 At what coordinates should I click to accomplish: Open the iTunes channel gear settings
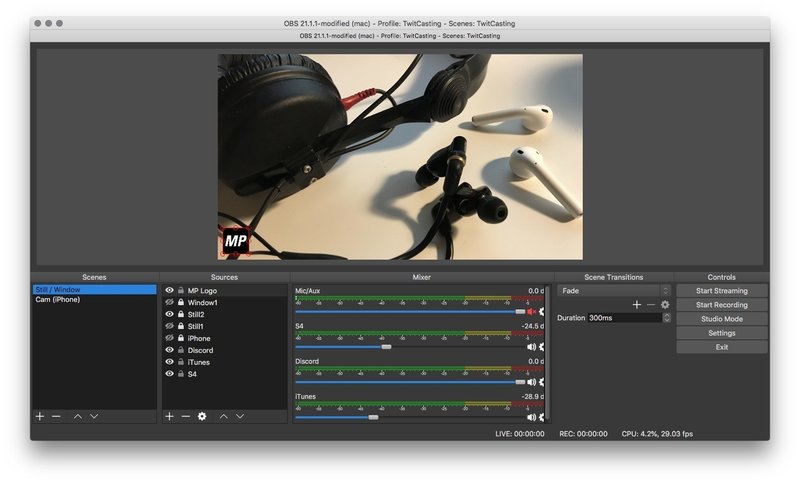(541, 417)
